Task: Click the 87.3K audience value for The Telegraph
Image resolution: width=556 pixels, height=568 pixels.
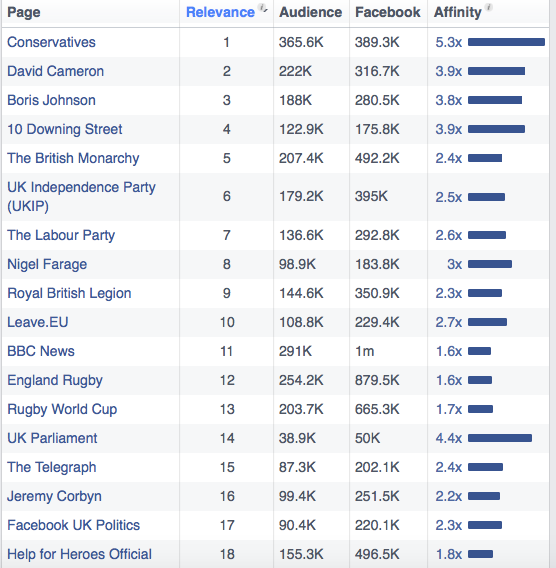Action: coord(297,467)
